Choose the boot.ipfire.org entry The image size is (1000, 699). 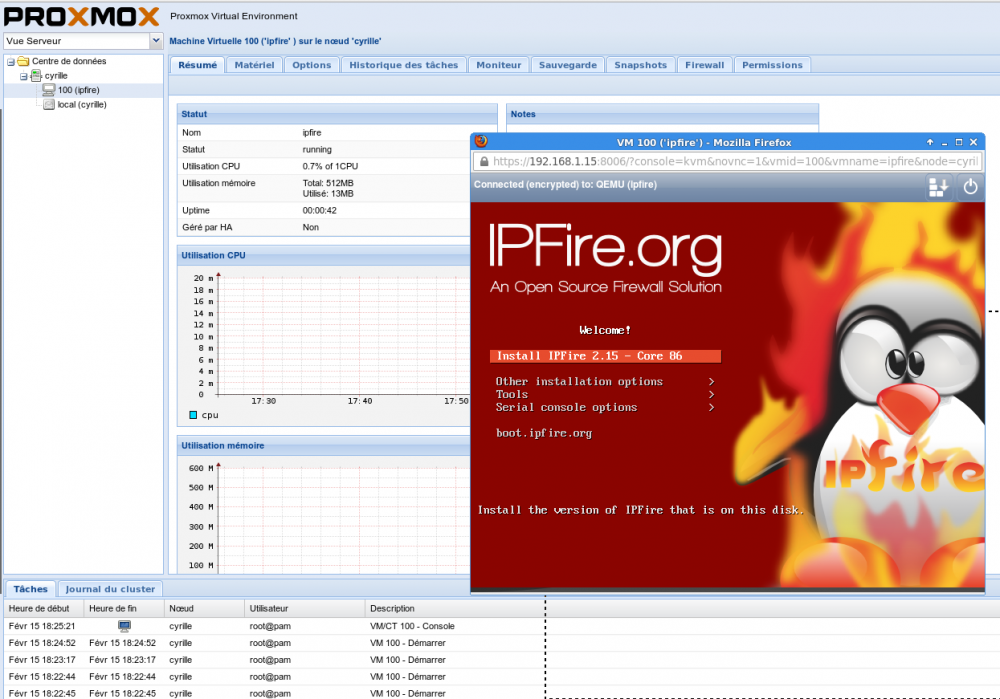click(x=544, y=433)
